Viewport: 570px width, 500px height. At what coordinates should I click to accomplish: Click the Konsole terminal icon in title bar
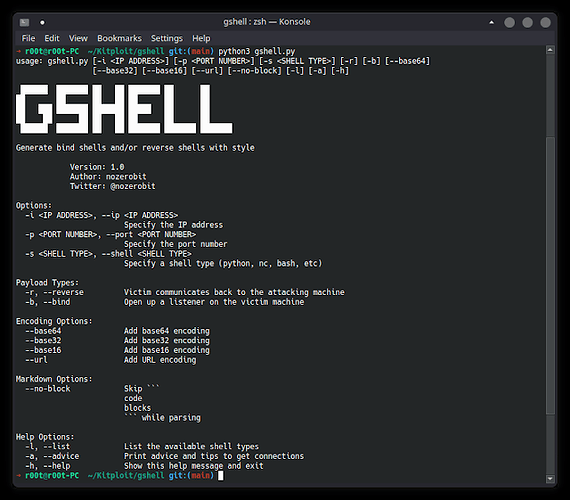pos(24,22)
